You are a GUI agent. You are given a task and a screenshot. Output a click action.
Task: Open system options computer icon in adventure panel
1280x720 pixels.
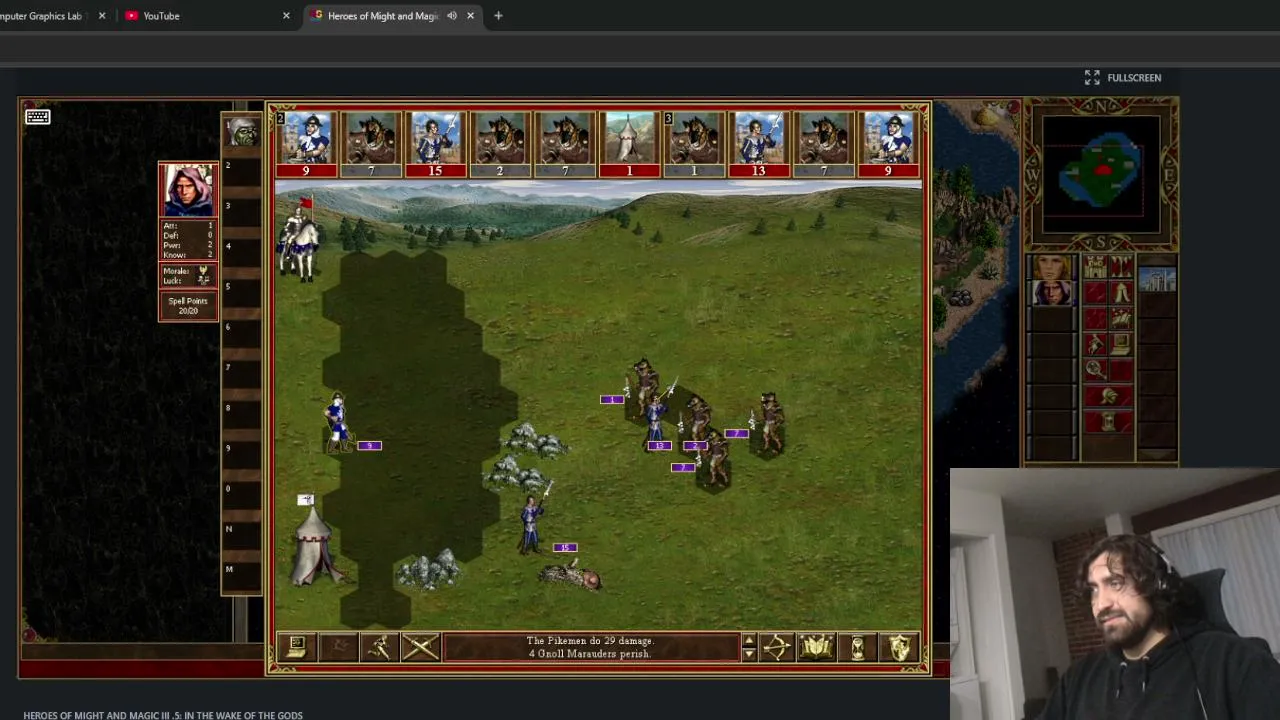point(1120,345)
